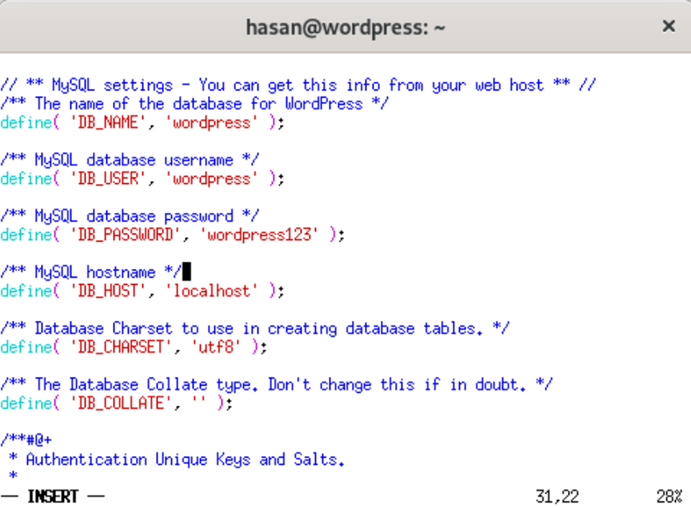This screenshot has height=508, width=691.
Task: Click the block cursor after 'MySQL hostname */'
Action: 186,271
